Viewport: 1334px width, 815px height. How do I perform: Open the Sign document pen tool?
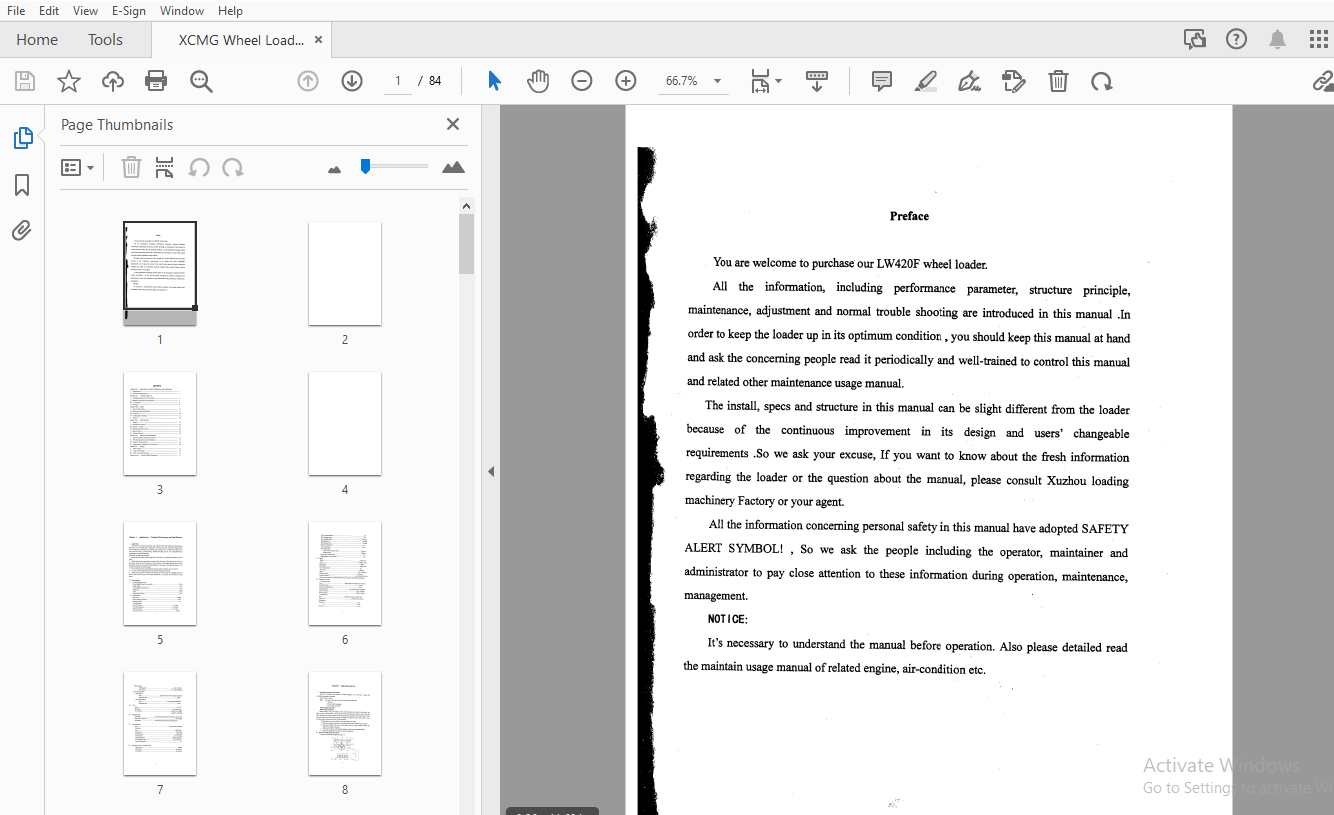(x=969, y=81)
